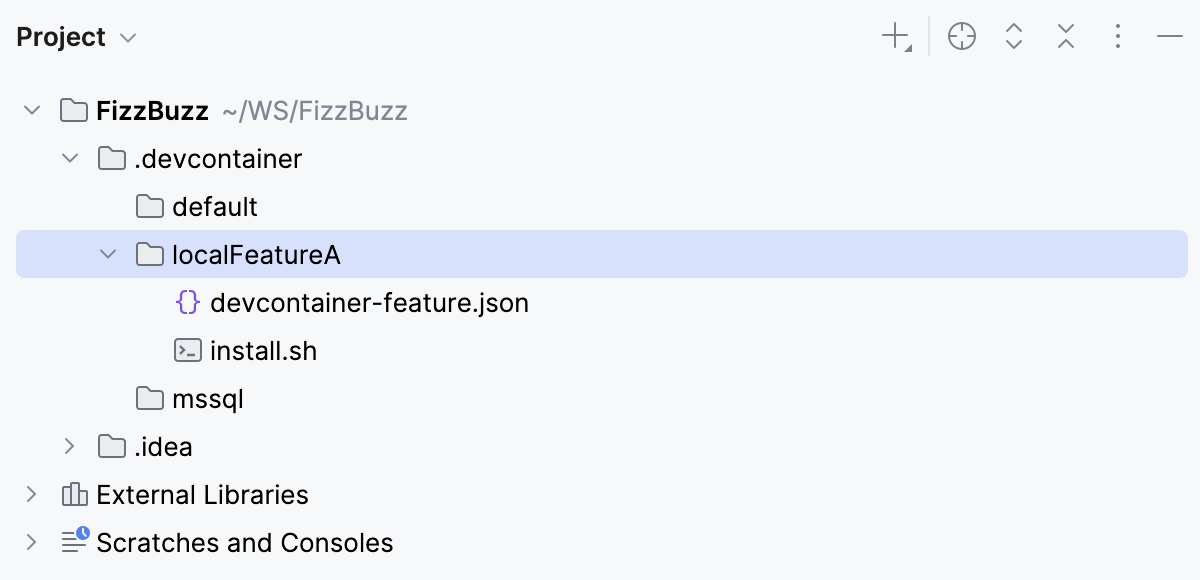Open the kebab options menu icon
The image size is (1200, 580).
pyautogui.click(x=1117, y=36)
